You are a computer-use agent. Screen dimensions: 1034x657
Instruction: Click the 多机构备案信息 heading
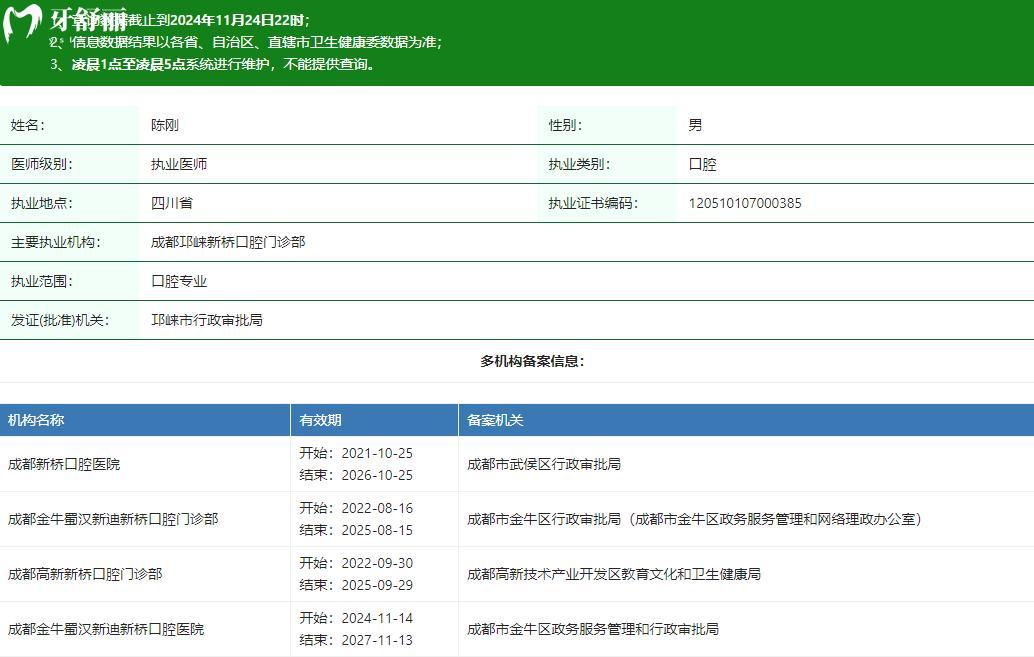[532, 361]
